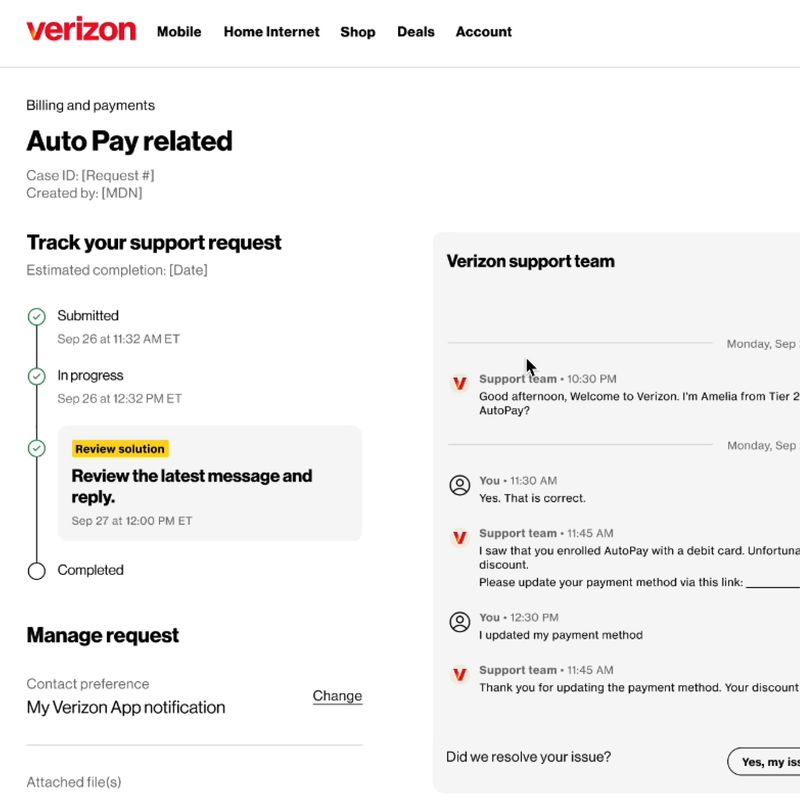
Task: Click user avatar on 12:30 PM message
Action: point(460,622)
